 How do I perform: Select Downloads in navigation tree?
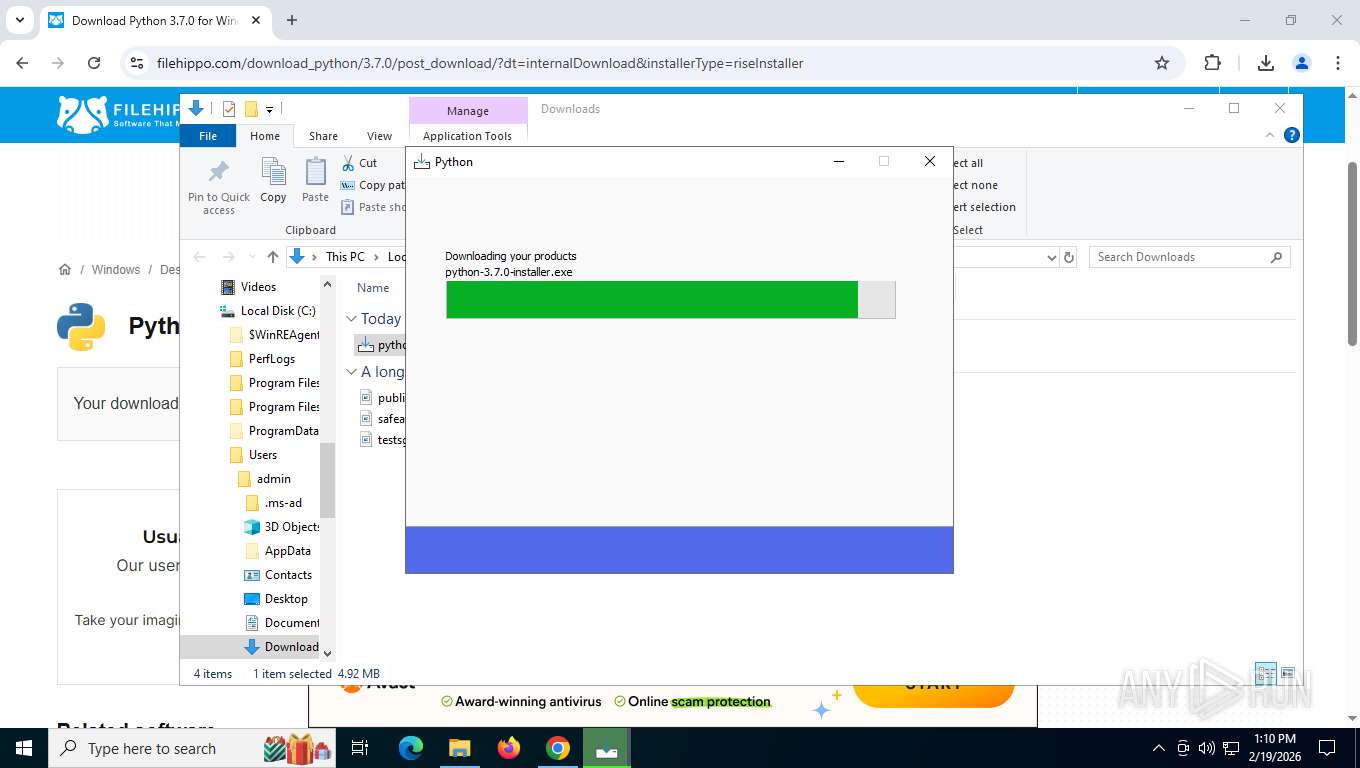point(291,647)
